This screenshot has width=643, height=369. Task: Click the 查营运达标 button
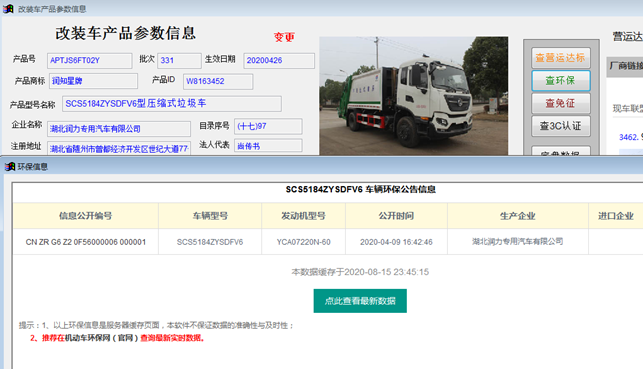[561, 58]
